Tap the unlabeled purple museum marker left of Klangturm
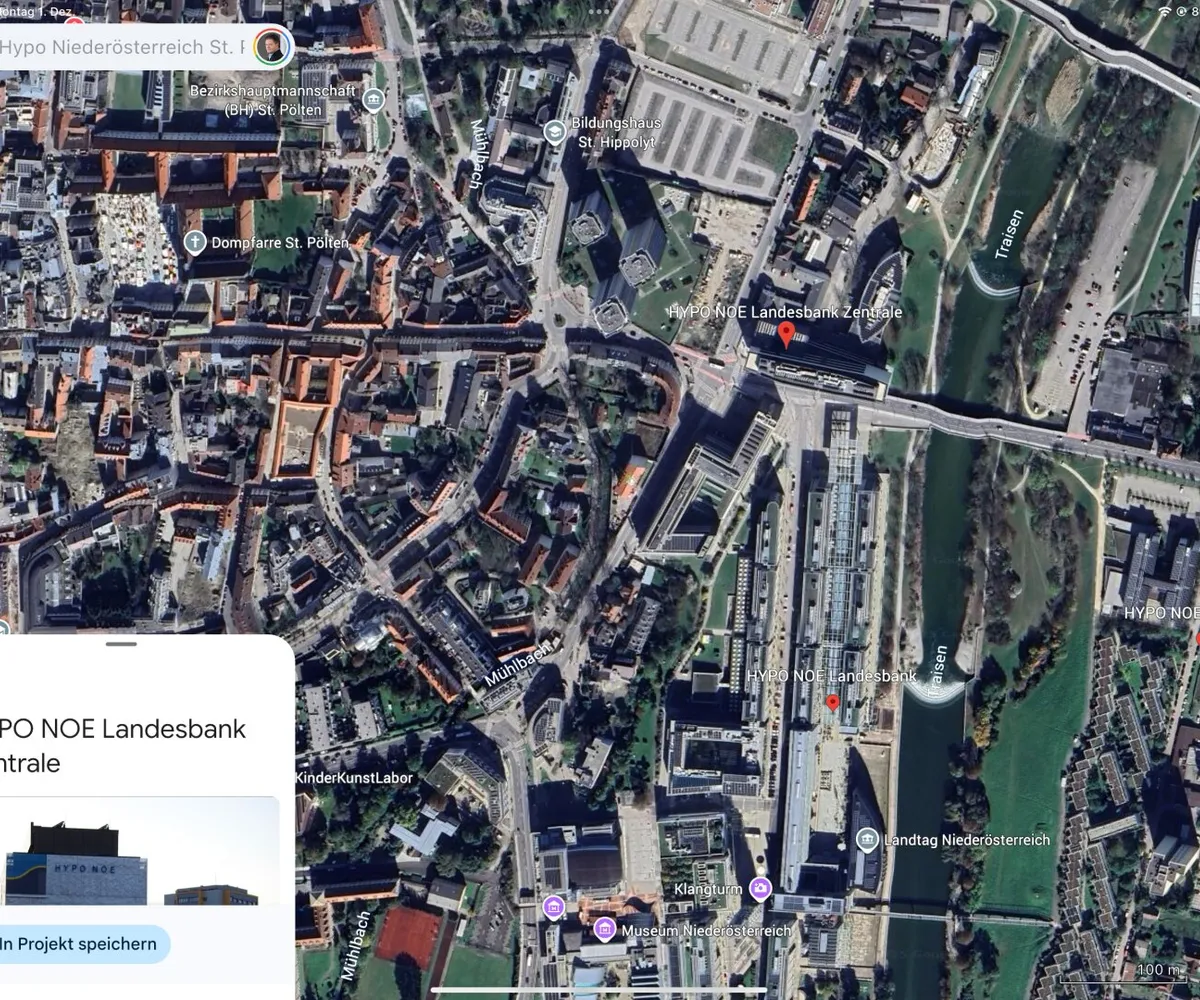 [x=553, y=907]
